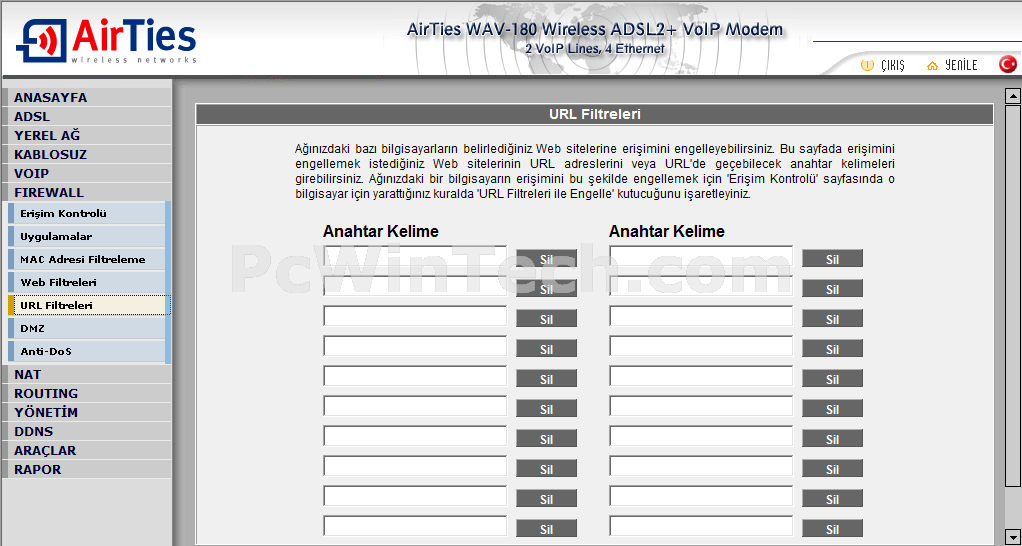The image size is (1022, 546).
Task: Click Sil beside third left keyword
Action: [x=546, y=319]
